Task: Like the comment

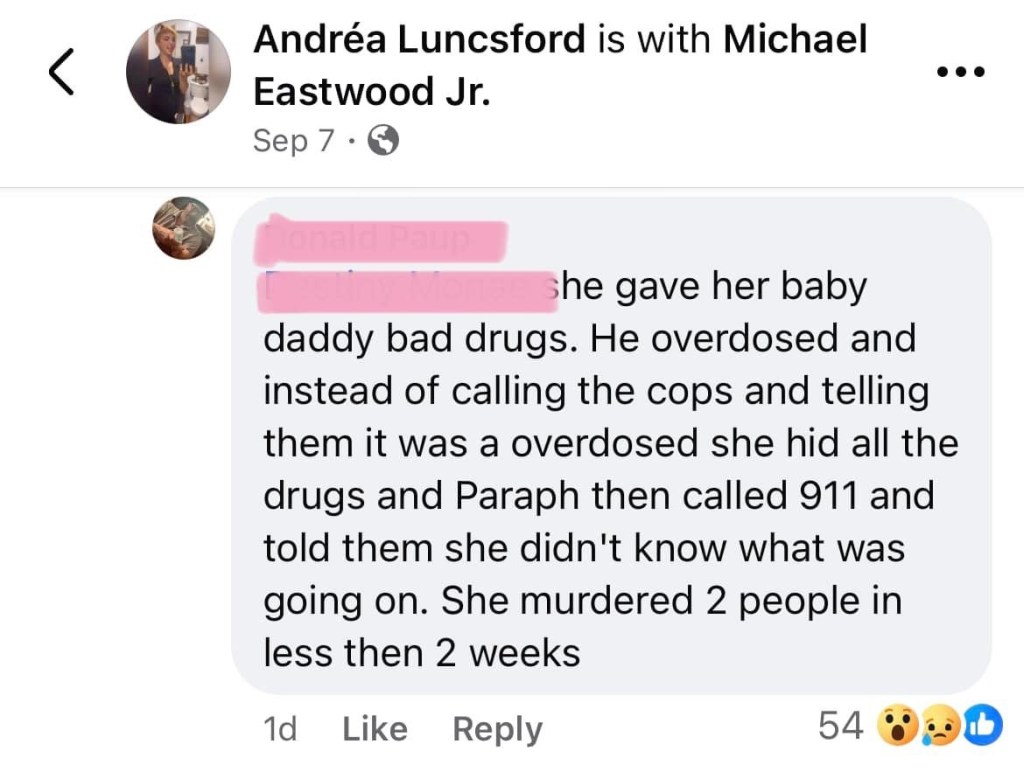Action: [375, 729]
